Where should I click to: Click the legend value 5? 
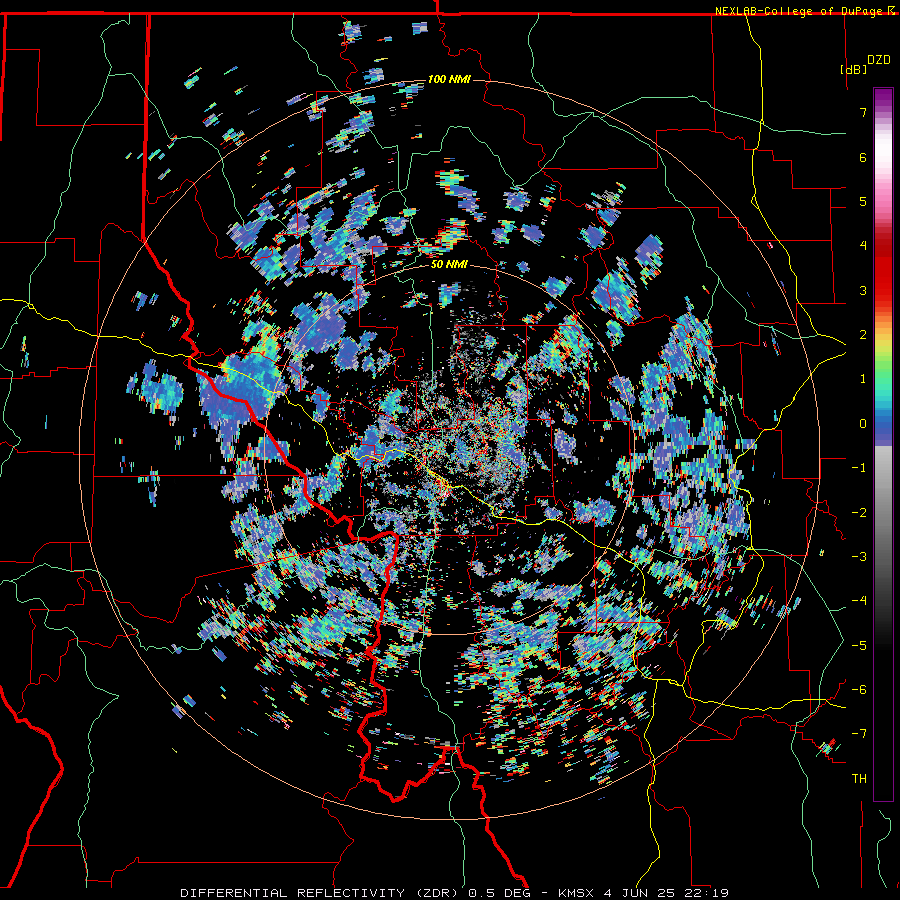click(863, 201)
